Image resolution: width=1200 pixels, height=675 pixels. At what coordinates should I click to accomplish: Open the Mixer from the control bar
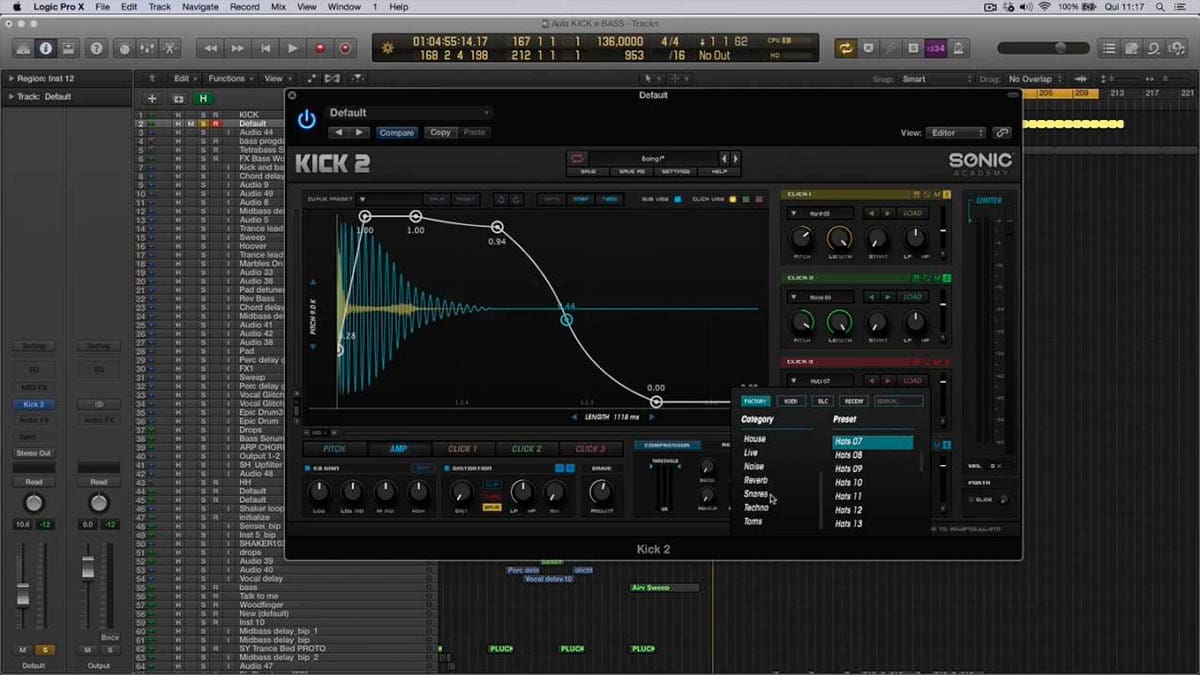coord(148,47)
